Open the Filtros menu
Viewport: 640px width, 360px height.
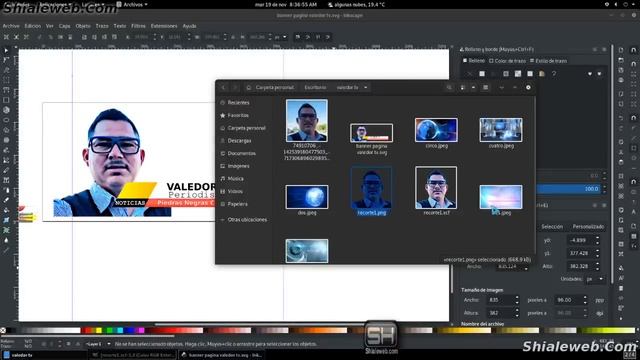coord(138,26)
